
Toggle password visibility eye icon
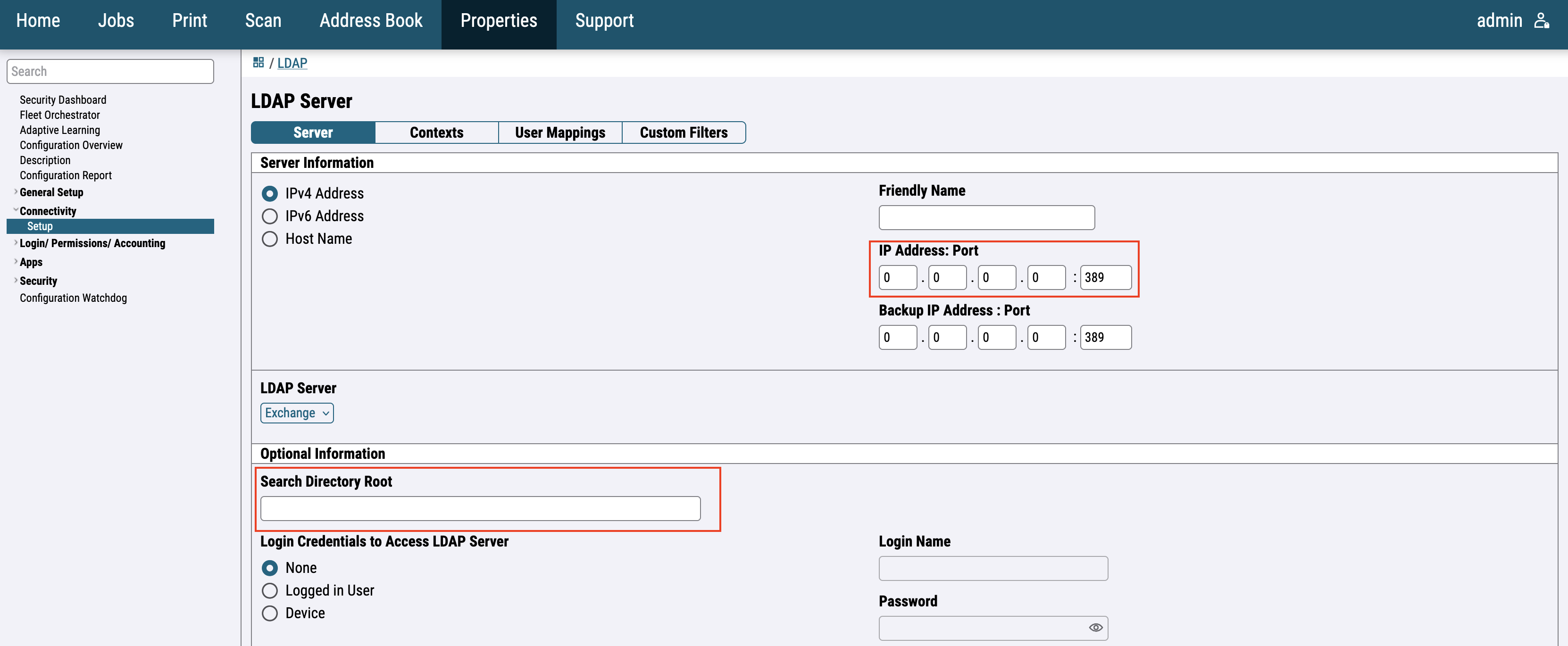point(1095,627)
